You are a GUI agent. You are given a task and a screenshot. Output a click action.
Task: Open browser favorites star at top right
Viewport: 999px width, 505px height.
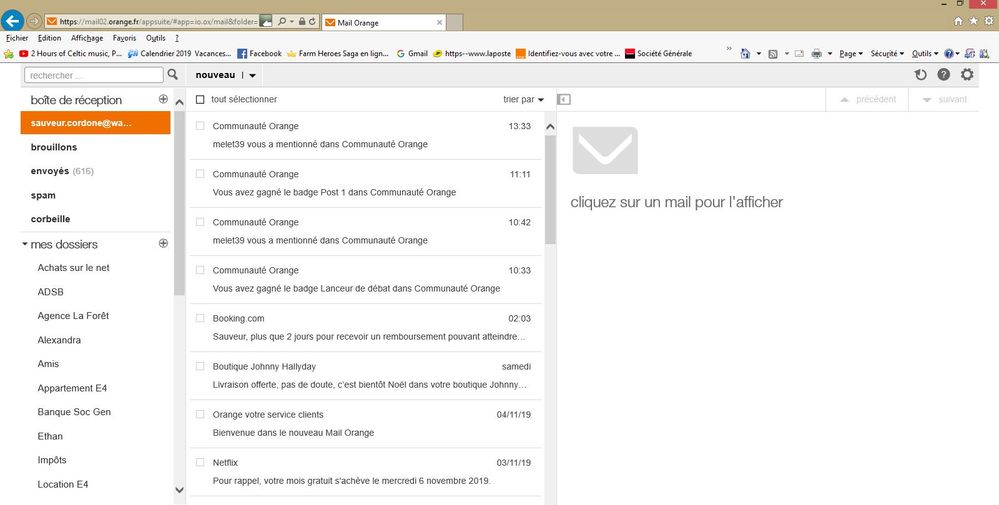pyautogui.click(x=974, y=21)
